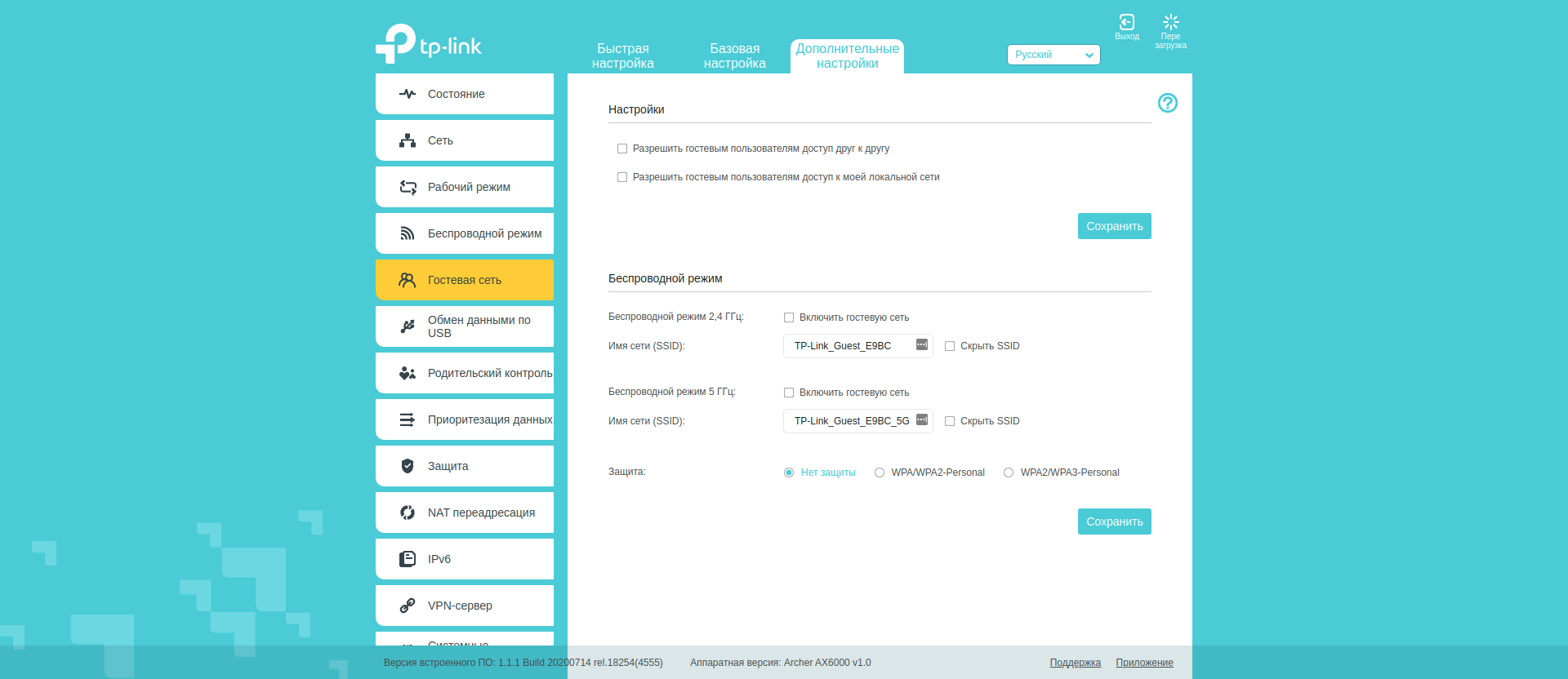Switch to Базовая настройка tab
This screenshot has width=1568, height=679.
[734, 56]
